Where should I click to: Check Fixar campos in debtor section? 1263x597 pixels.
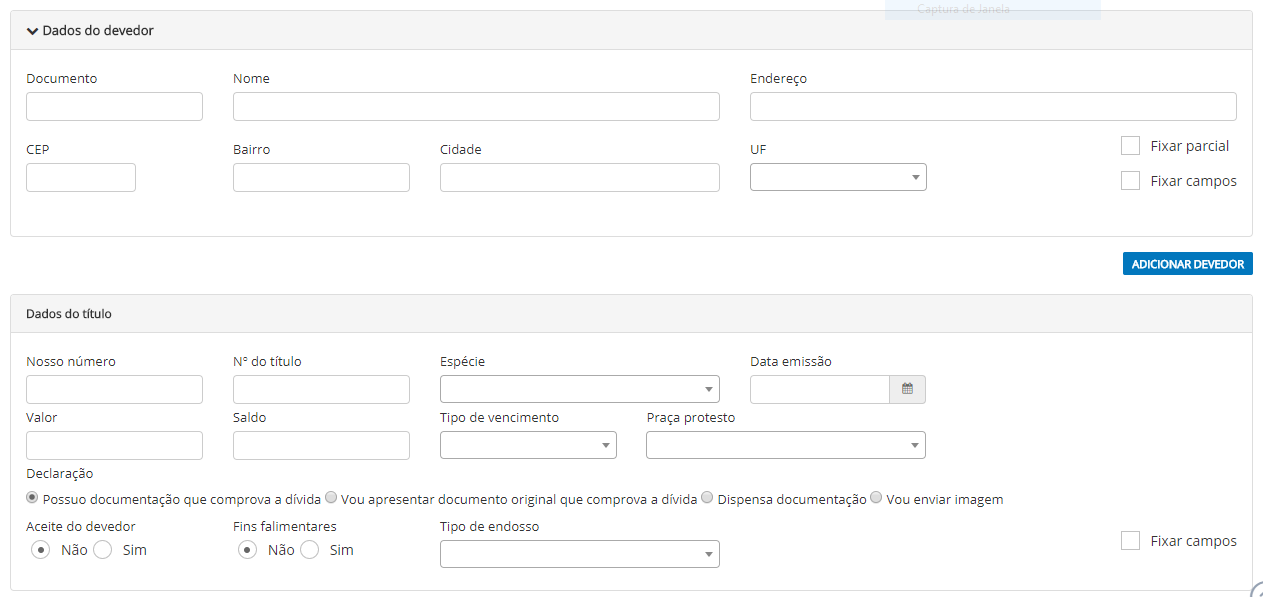coord(1130,181)
